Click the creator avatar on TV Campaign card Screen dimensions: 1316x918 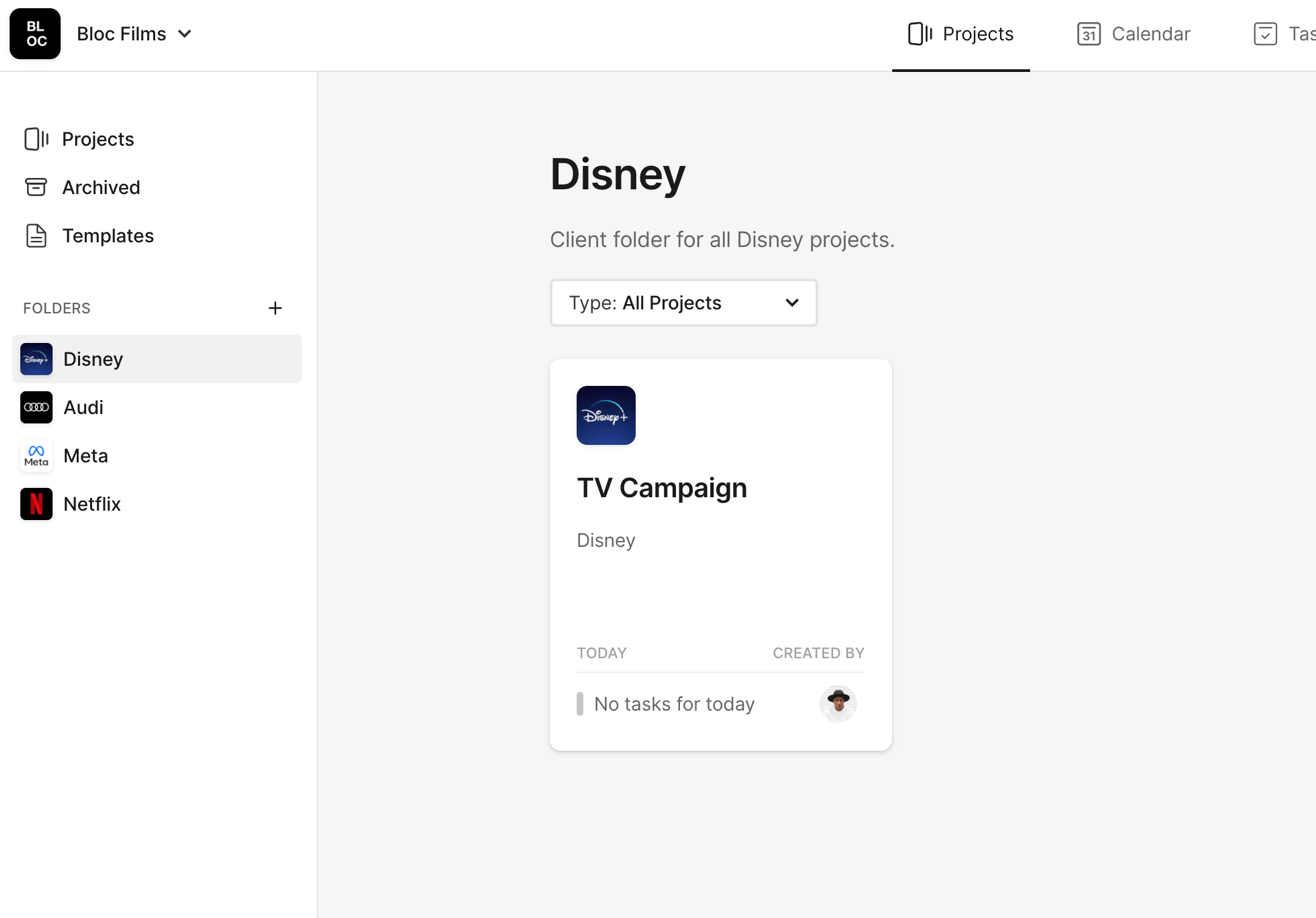coord(838,704)
